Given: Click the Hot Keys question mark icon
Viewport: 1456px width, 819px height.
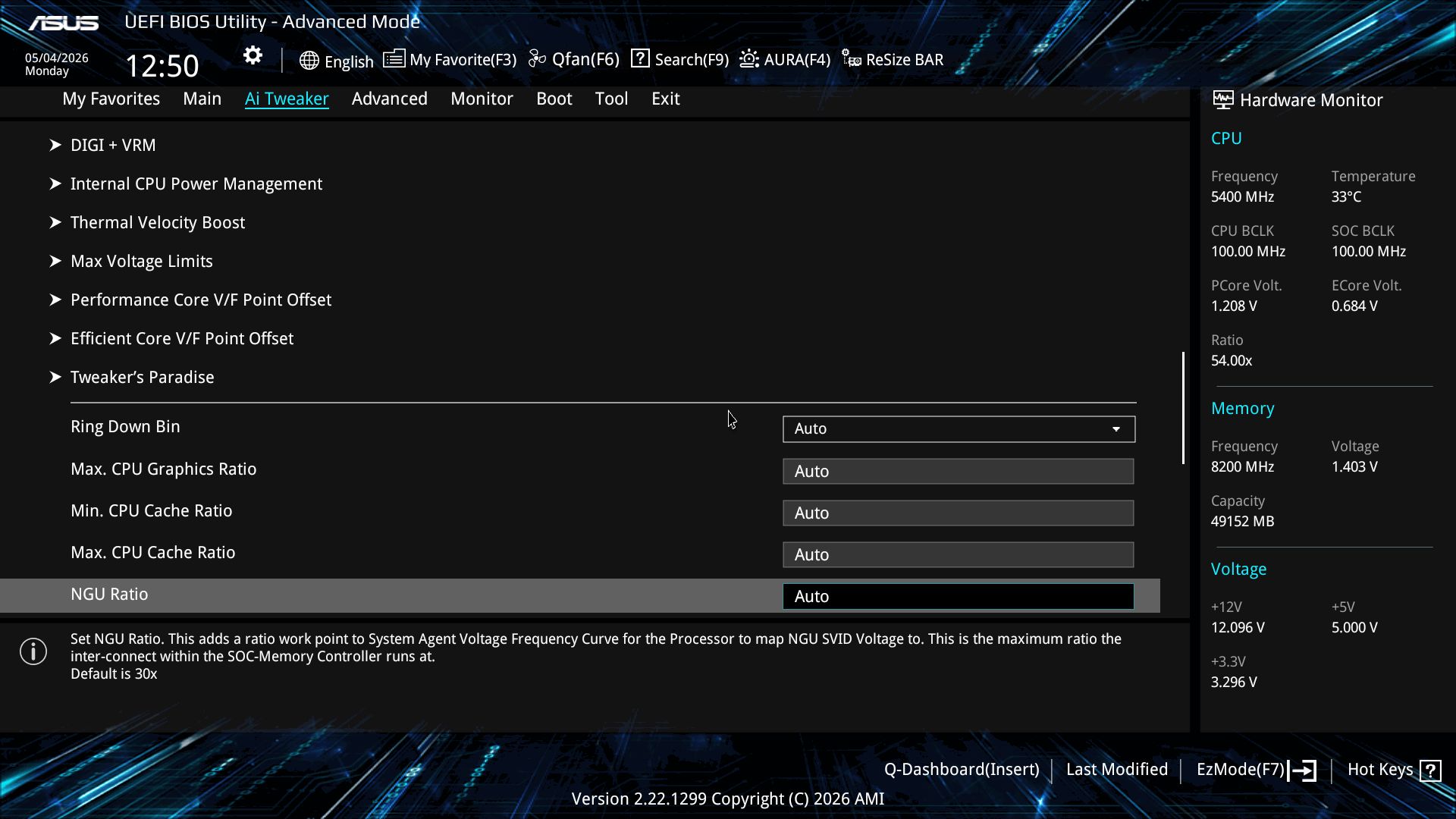Looking at the screenshot, I should click(1430, 770).
